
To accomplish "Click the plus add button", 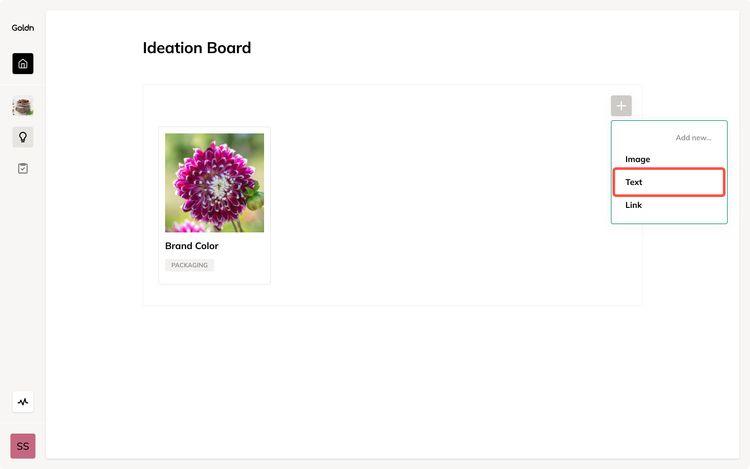I will pyautogui.click(x=621, y=106).
